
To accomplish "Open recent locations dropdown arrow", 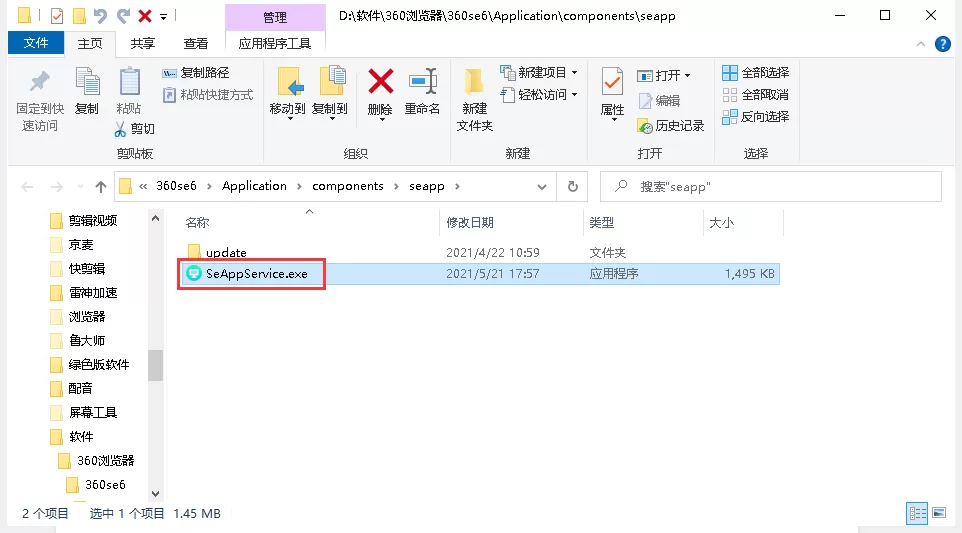I will point(80,186).
